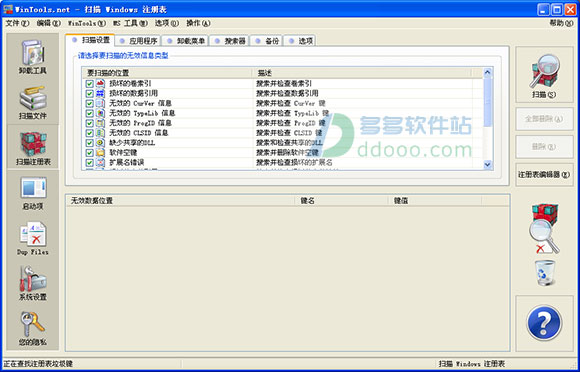The image size is (580, 372).
Task: Open the 选项(O) menu in menu bar
Action: coord(166,23)
